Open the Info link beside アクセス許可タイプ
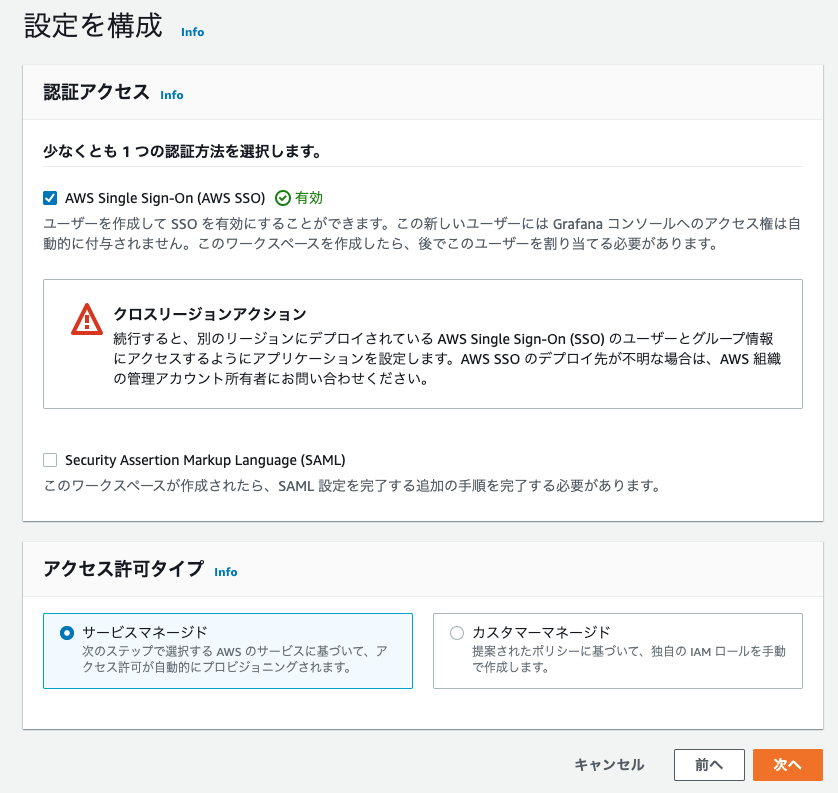The height and width of the screenshot is (793, 838). [226, 572]
